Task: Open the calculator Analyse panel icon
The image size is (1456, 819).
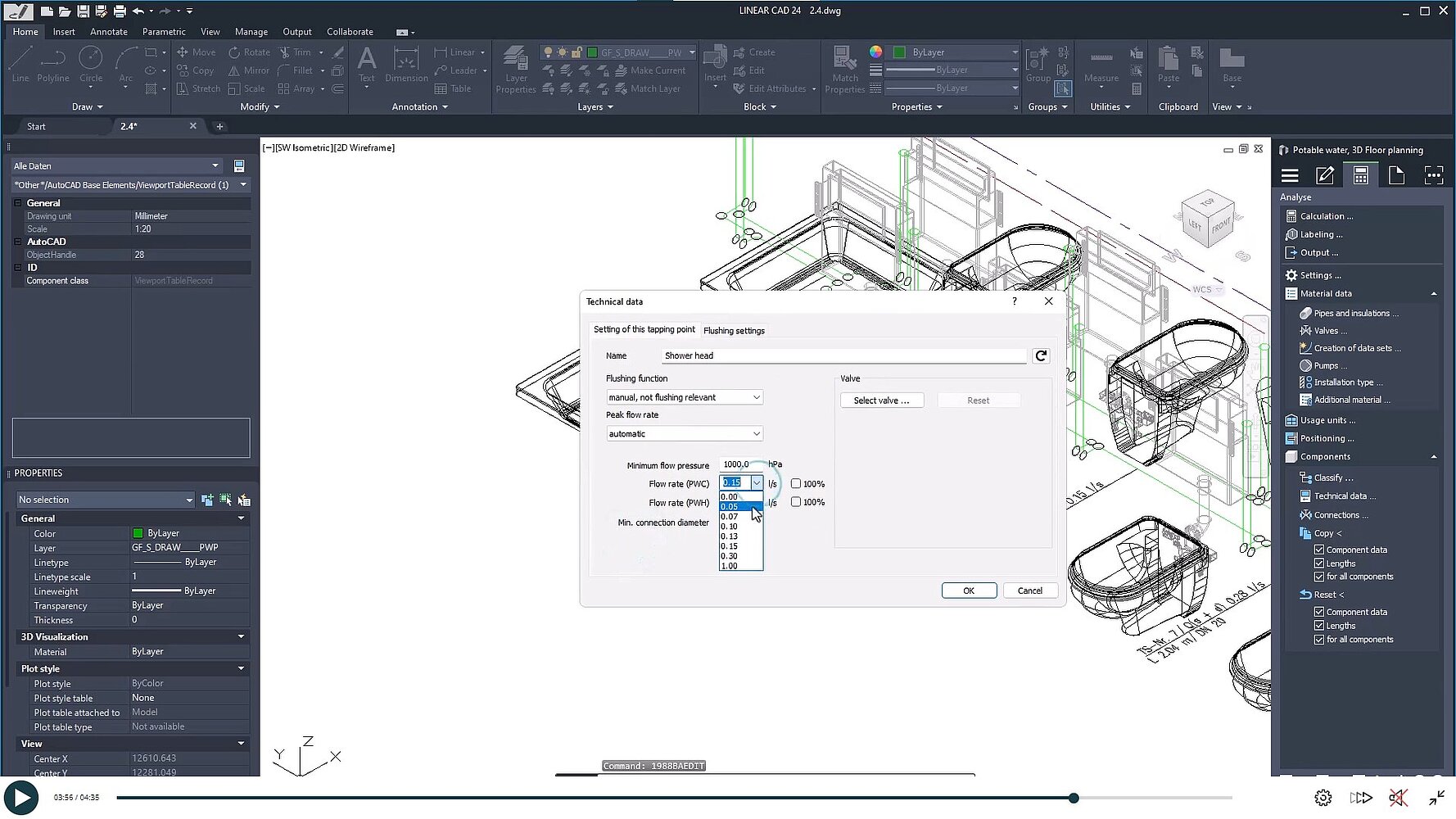Action: pyautogui.click(x=1360, y=175)
